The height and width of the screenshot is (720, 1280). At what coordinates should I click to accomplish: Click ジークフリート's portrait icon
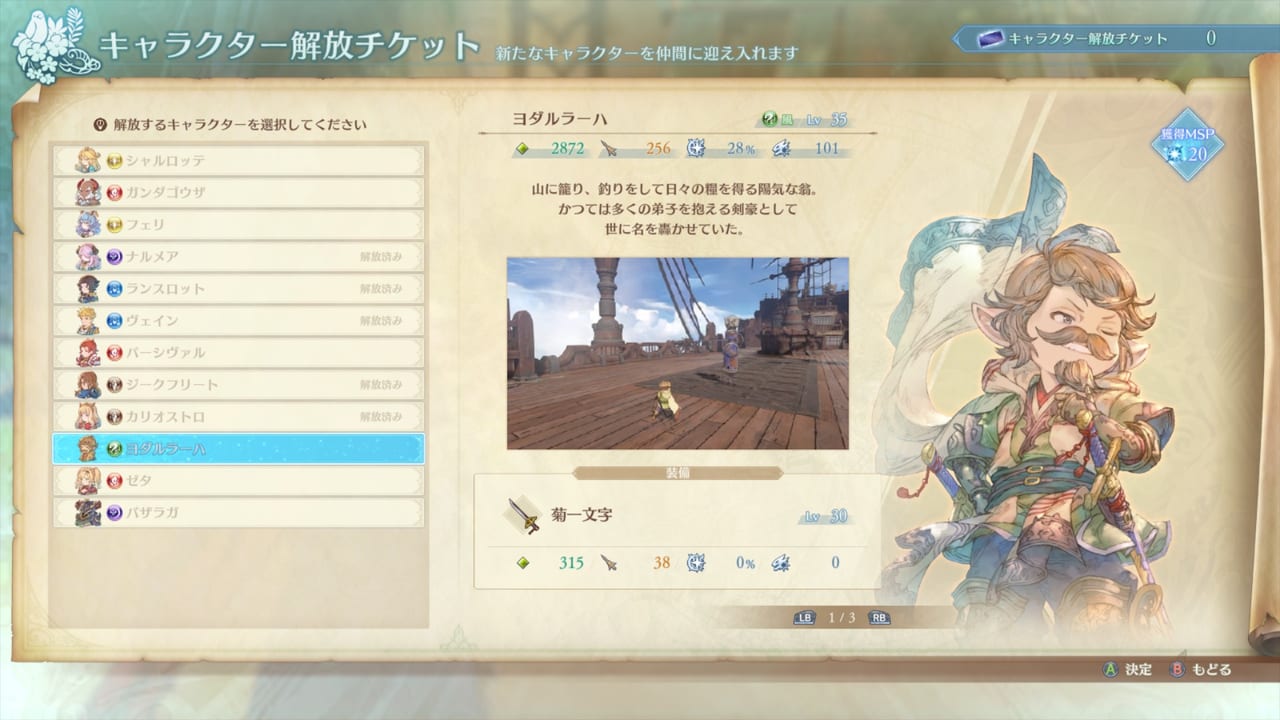tap(88, 384)
